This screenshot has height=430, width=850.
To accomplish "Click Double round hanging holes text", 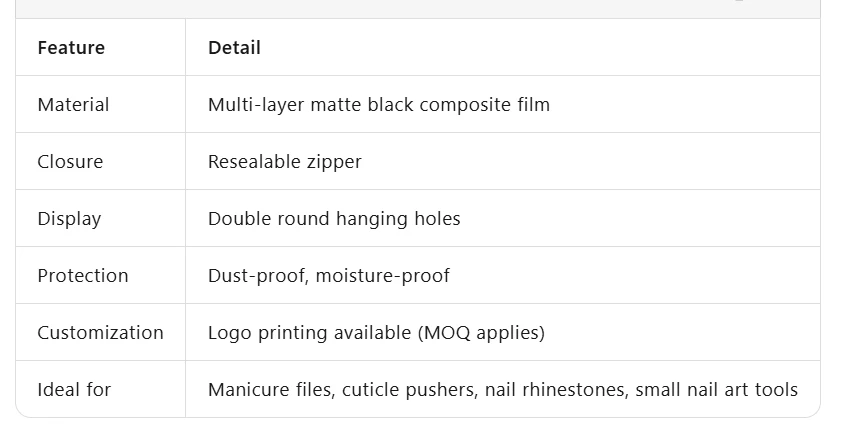I will tap(334, 219).
